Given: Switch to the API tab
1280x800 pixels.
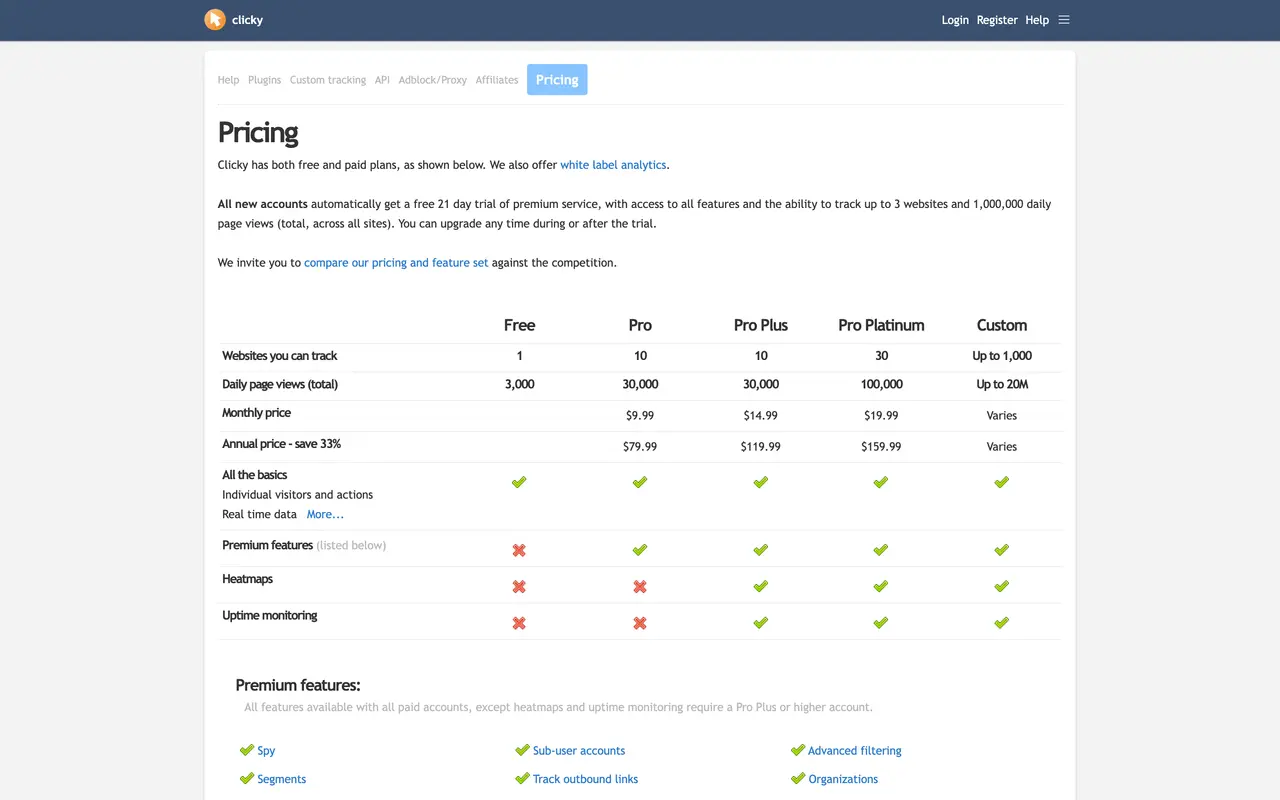Looking at the screenshot, I should [383, 80].
